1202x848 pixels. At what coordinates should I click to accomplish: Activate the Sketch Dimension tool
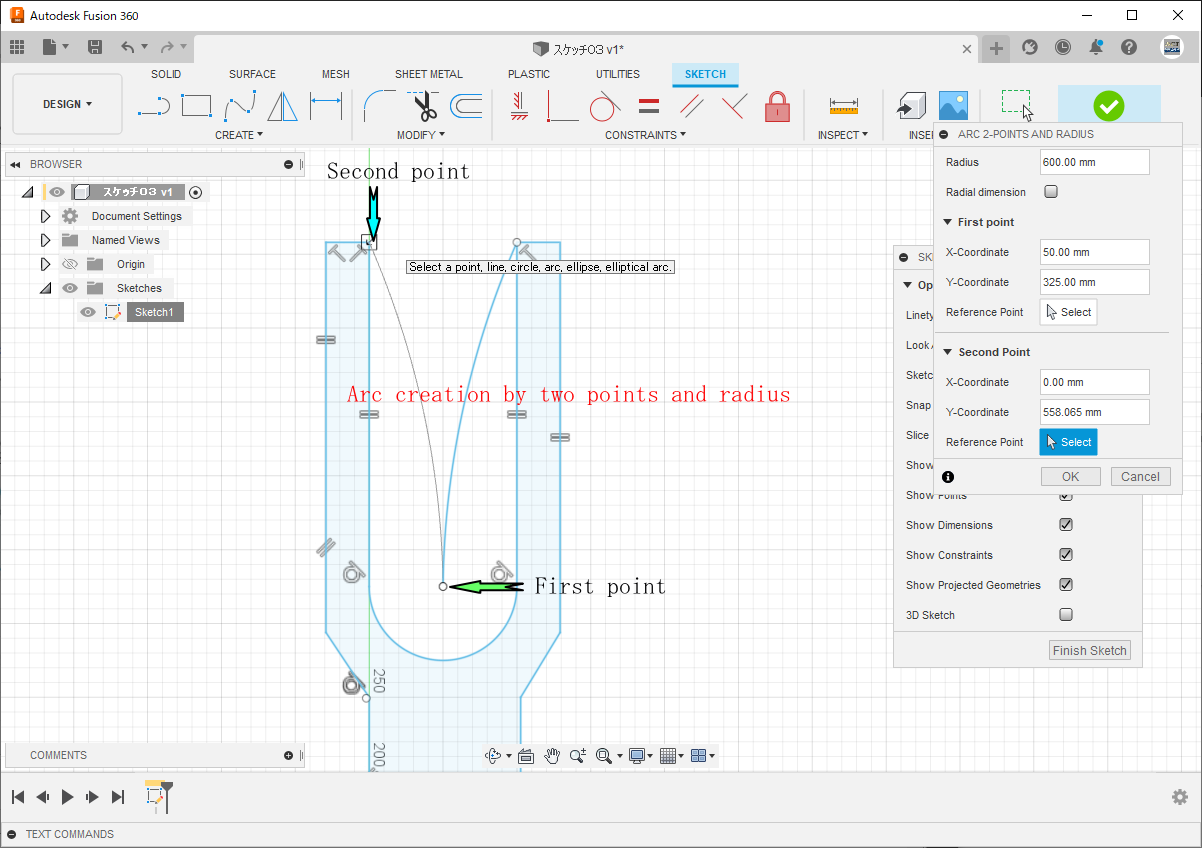(326, 105)
